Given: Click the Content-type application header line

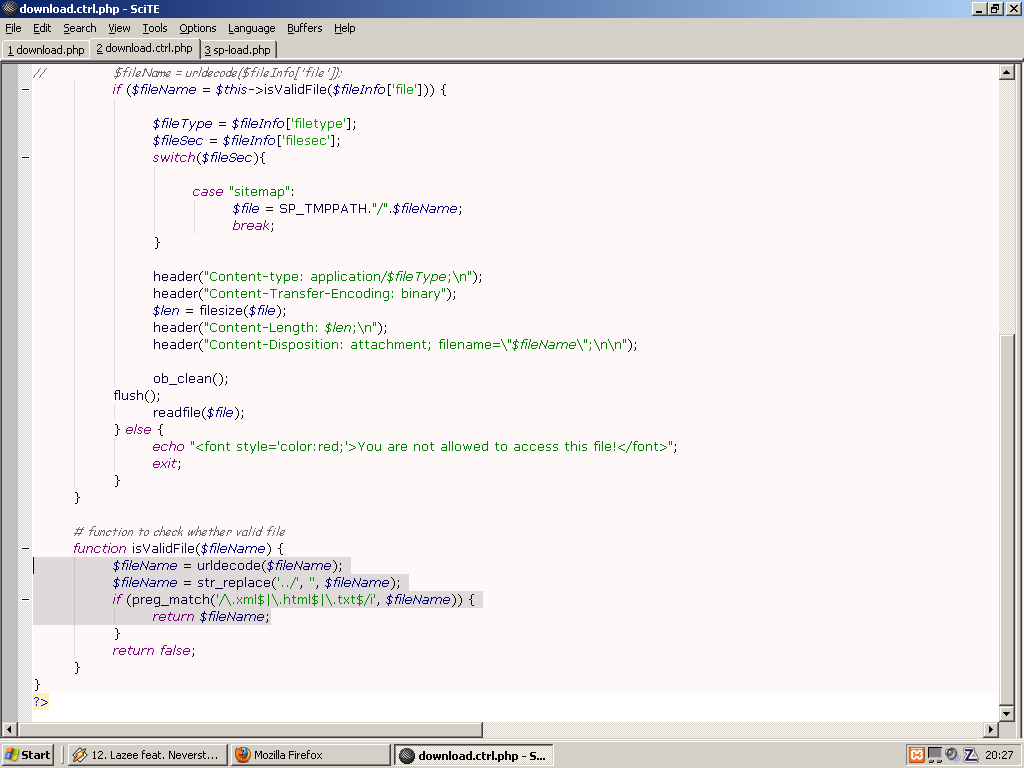Looking at the screenshot, I should click(317, 277).
